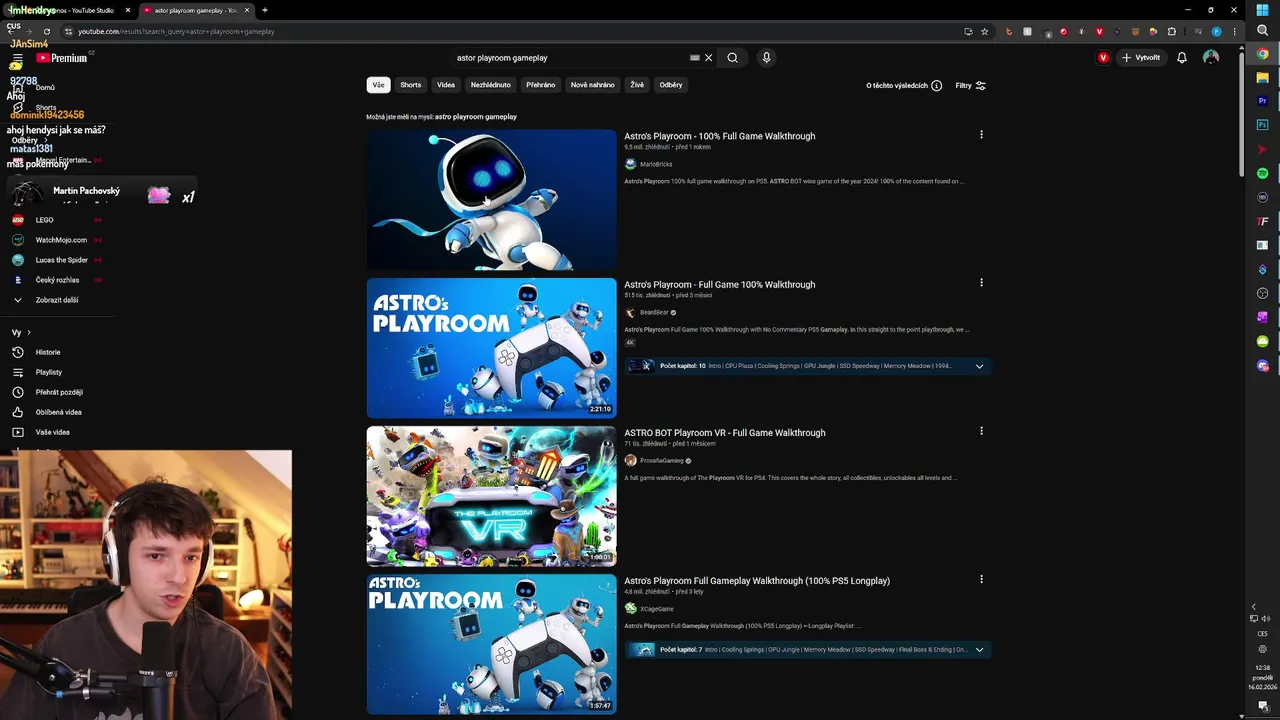
Task: Click the Vytvořit create button
Action: 1141,58
